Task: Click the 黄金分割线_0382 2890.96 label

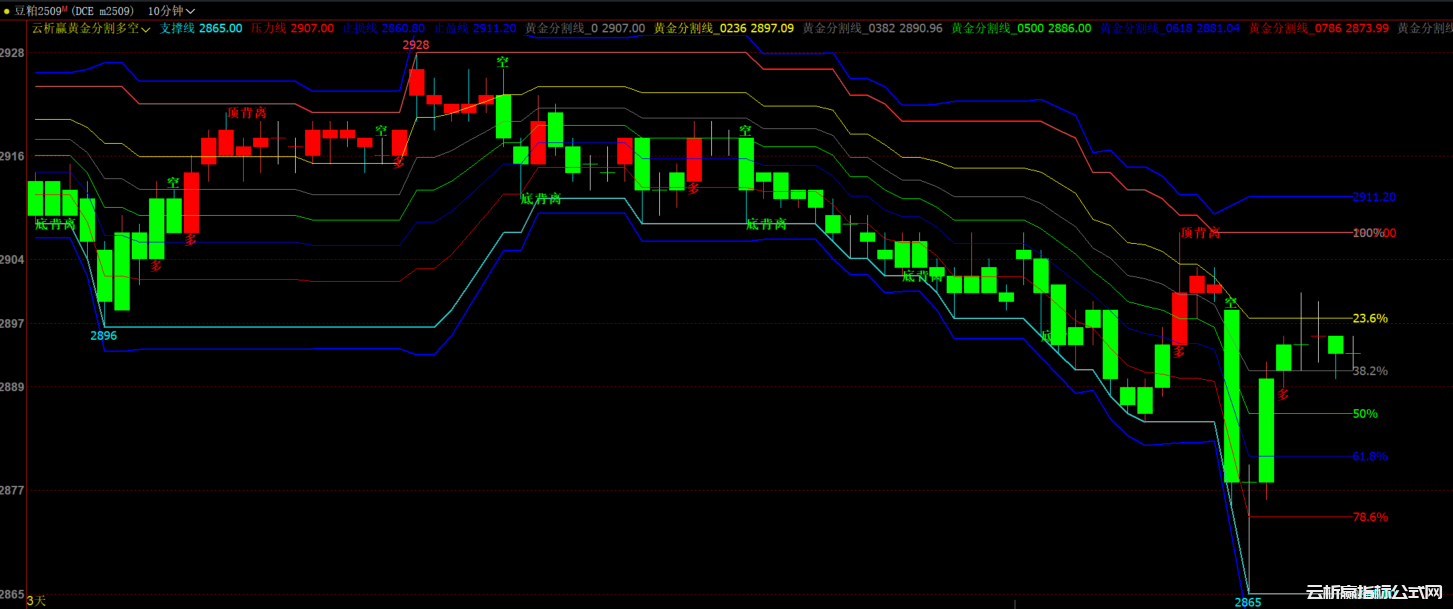Action: pyautogui.click(x=873, y=29)
